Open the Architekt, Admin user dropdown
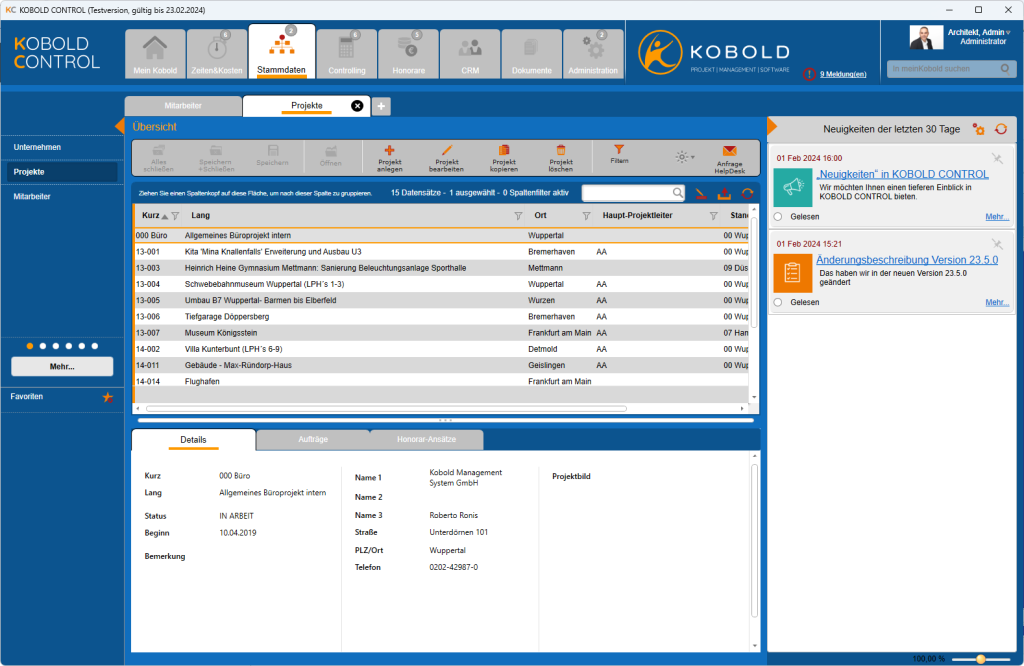 coord(1008,32)
